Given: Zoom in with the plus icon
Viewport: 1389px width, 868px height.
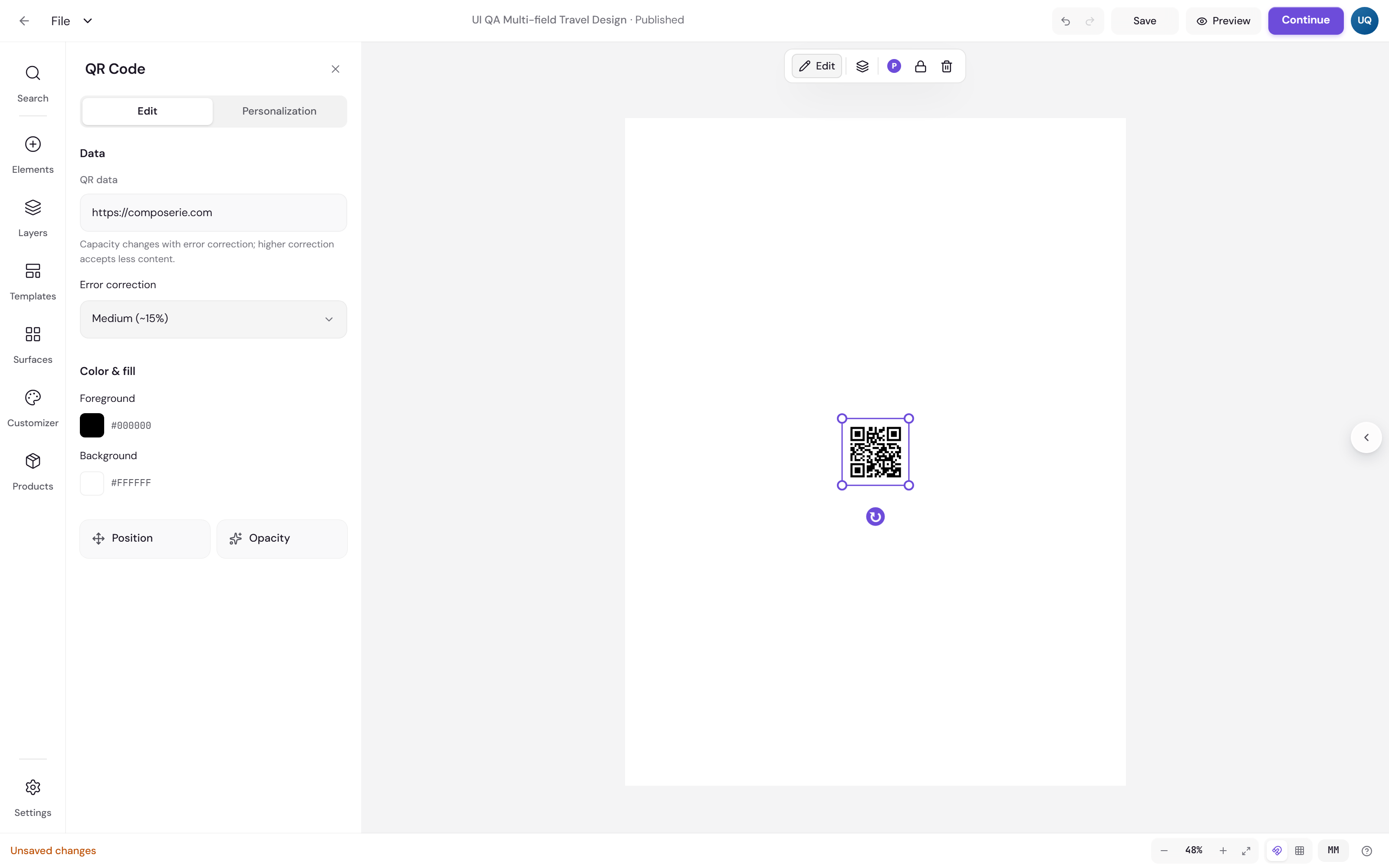Looking at the screenshot, I should (x=1223, y=851).
